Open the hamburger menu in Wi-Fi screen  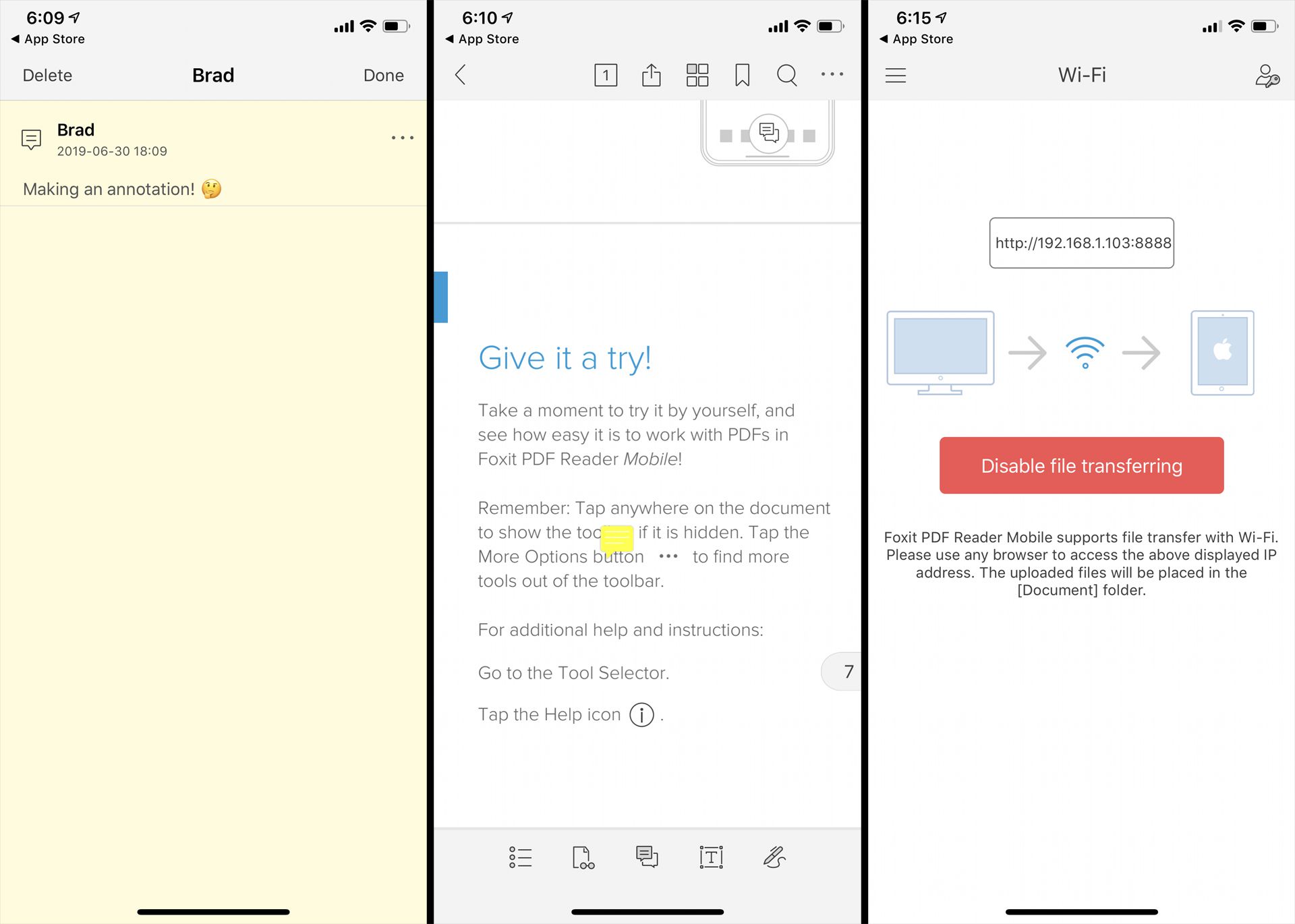pyautogui.click(x=896, y=75)
